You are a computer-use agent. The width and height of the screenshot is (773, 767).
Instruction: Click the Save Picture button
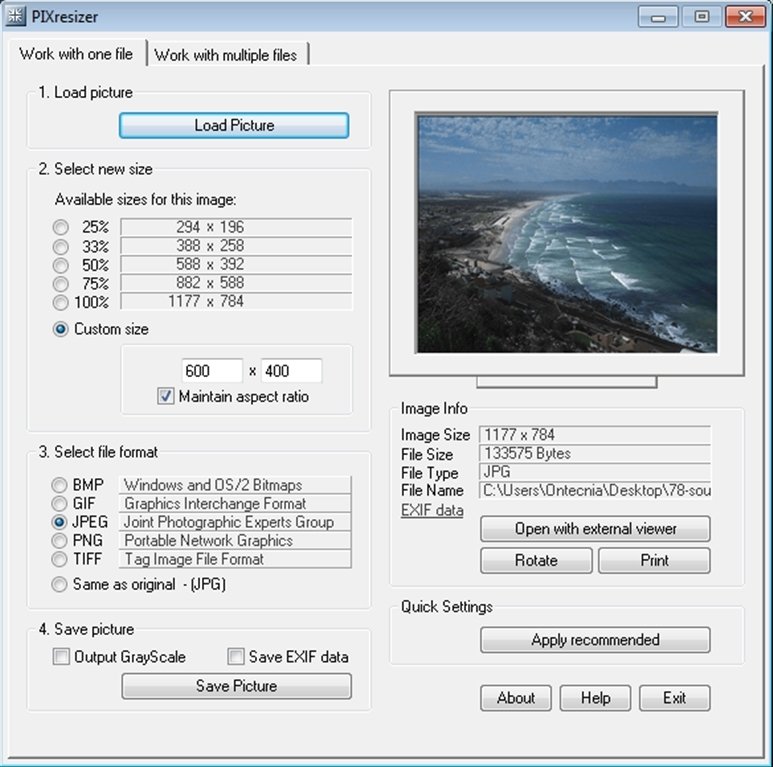point(237,686)
